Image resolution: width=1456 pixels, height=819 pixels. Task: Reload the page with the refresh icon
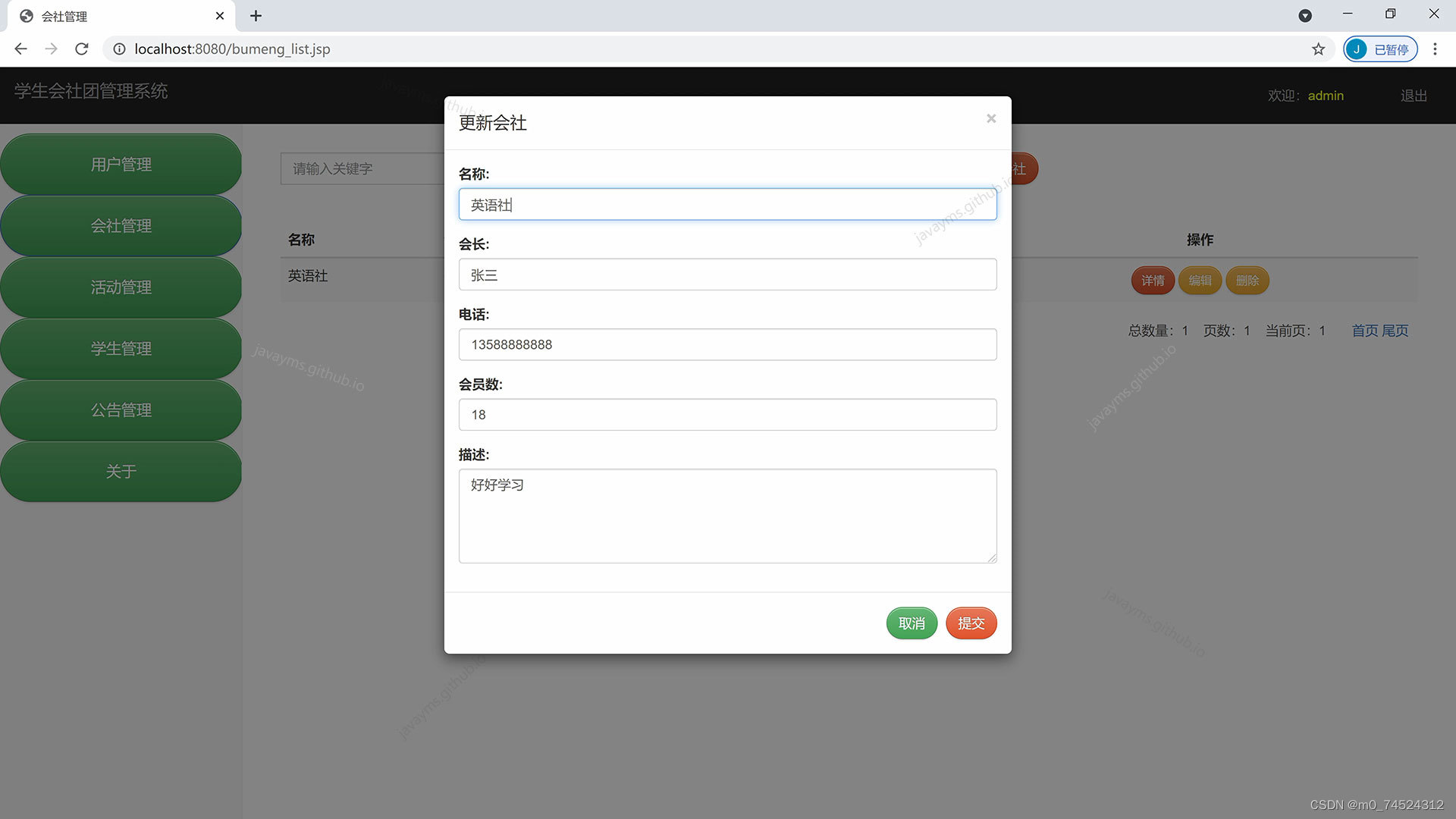tap(81, 49)
